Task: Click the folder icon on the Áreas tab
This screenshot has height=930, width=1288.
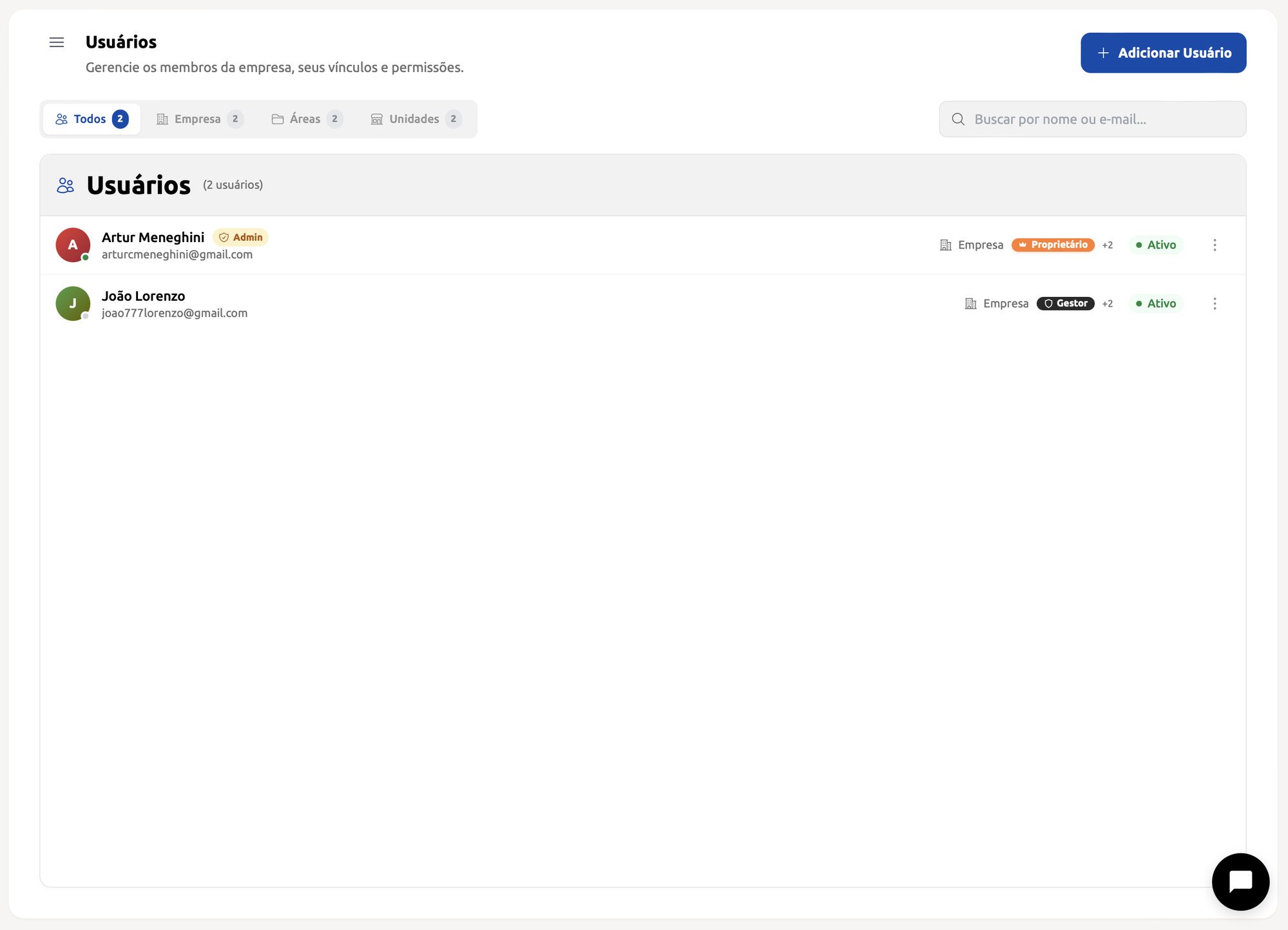Action: tap(278, 119)
